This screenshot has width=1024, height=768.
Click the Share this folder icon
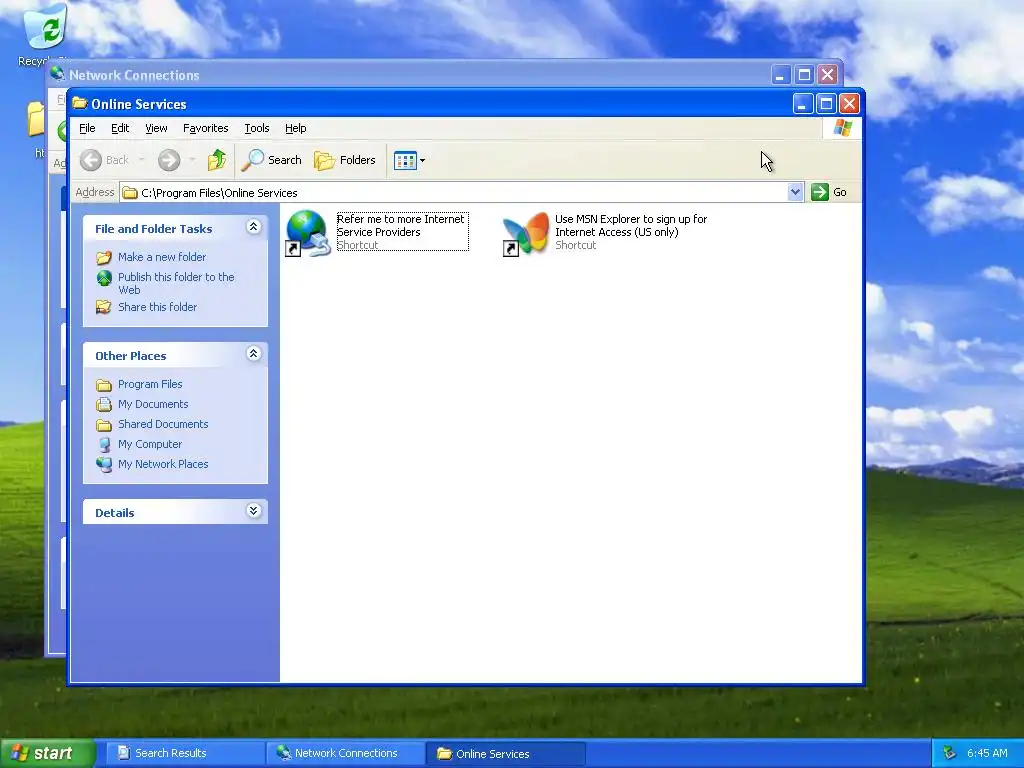[x=104, y=307]
